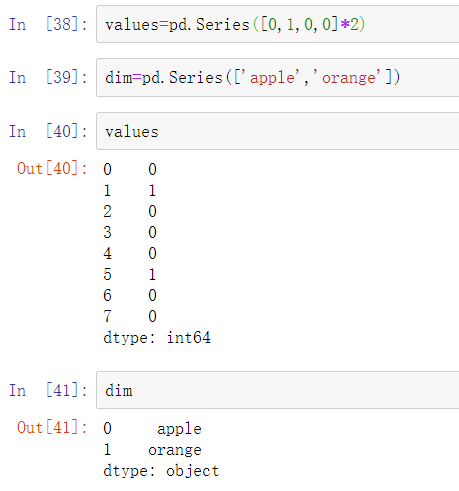Image resolution: width=459 pixels, height=491 pixels.
Task: Select the Out[41] output prompt
Action: tap(52, 427)
